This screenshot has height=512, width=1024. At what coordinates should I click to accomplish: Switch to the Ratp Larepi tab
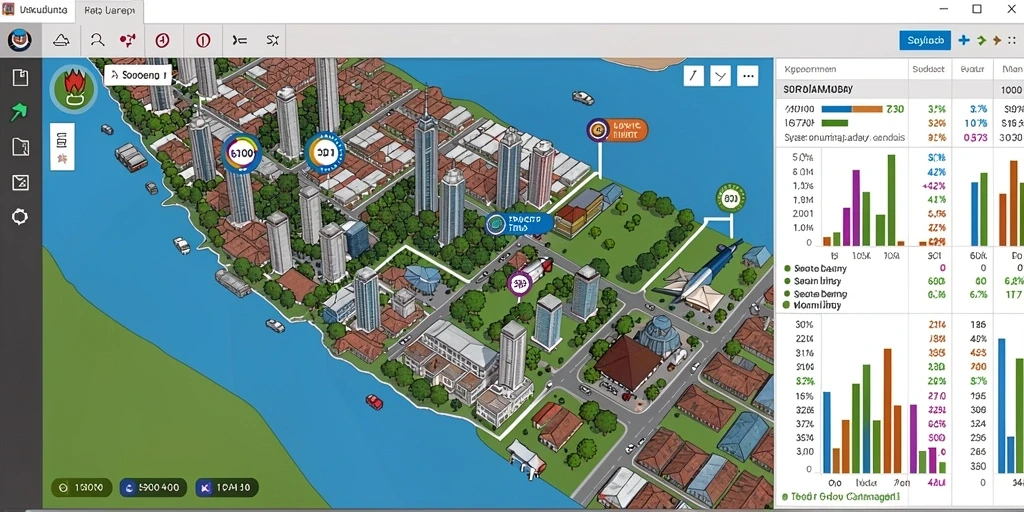pyautogui.click(x=108, y=11)
